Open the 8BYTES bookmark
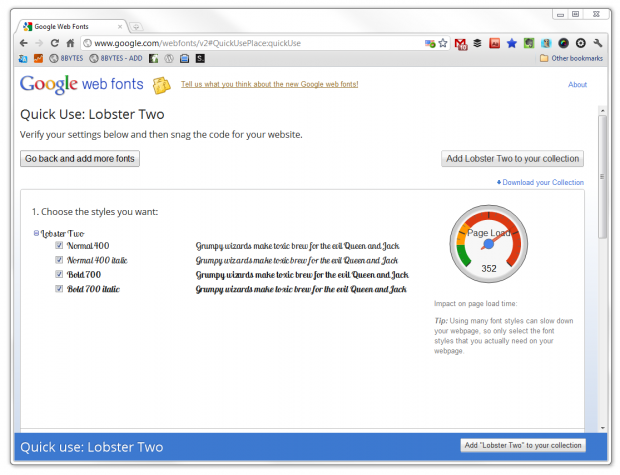 pyautogui.click(x=66, y=59)
